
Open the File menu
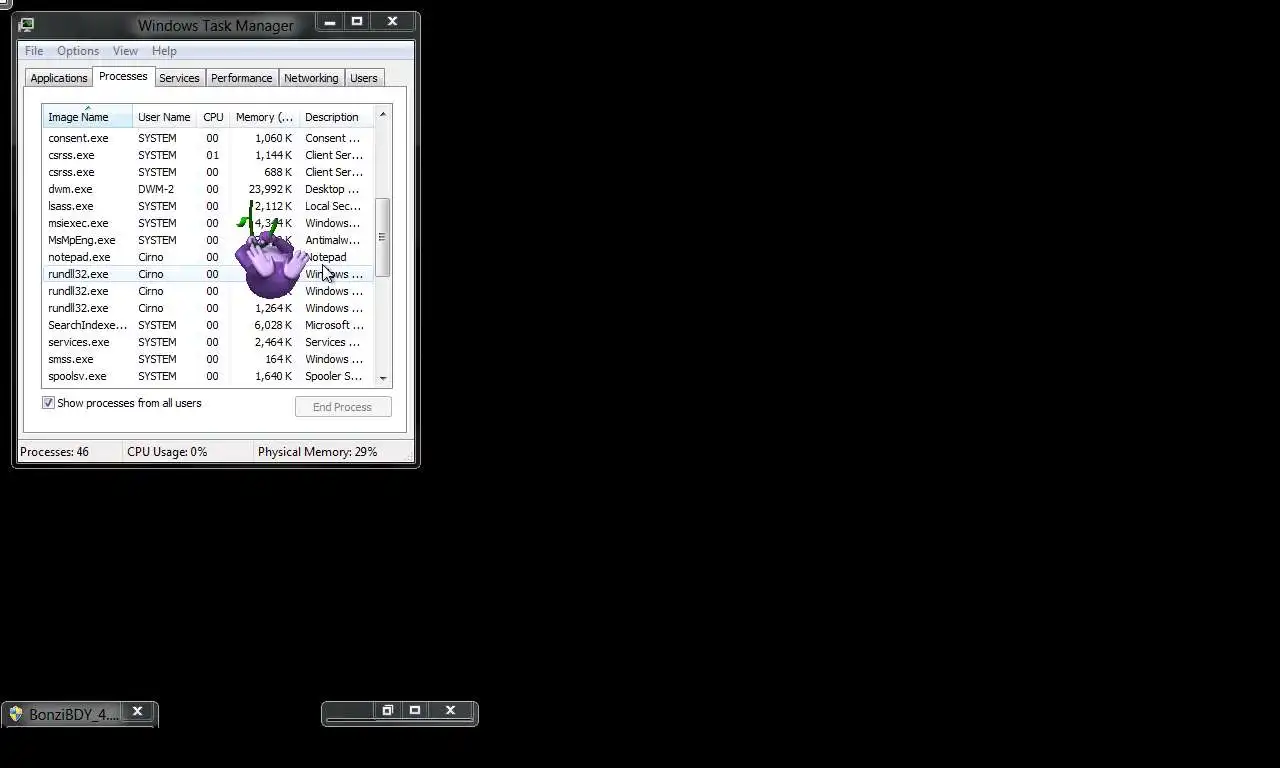pyautogui.click(x=34, y=51)
